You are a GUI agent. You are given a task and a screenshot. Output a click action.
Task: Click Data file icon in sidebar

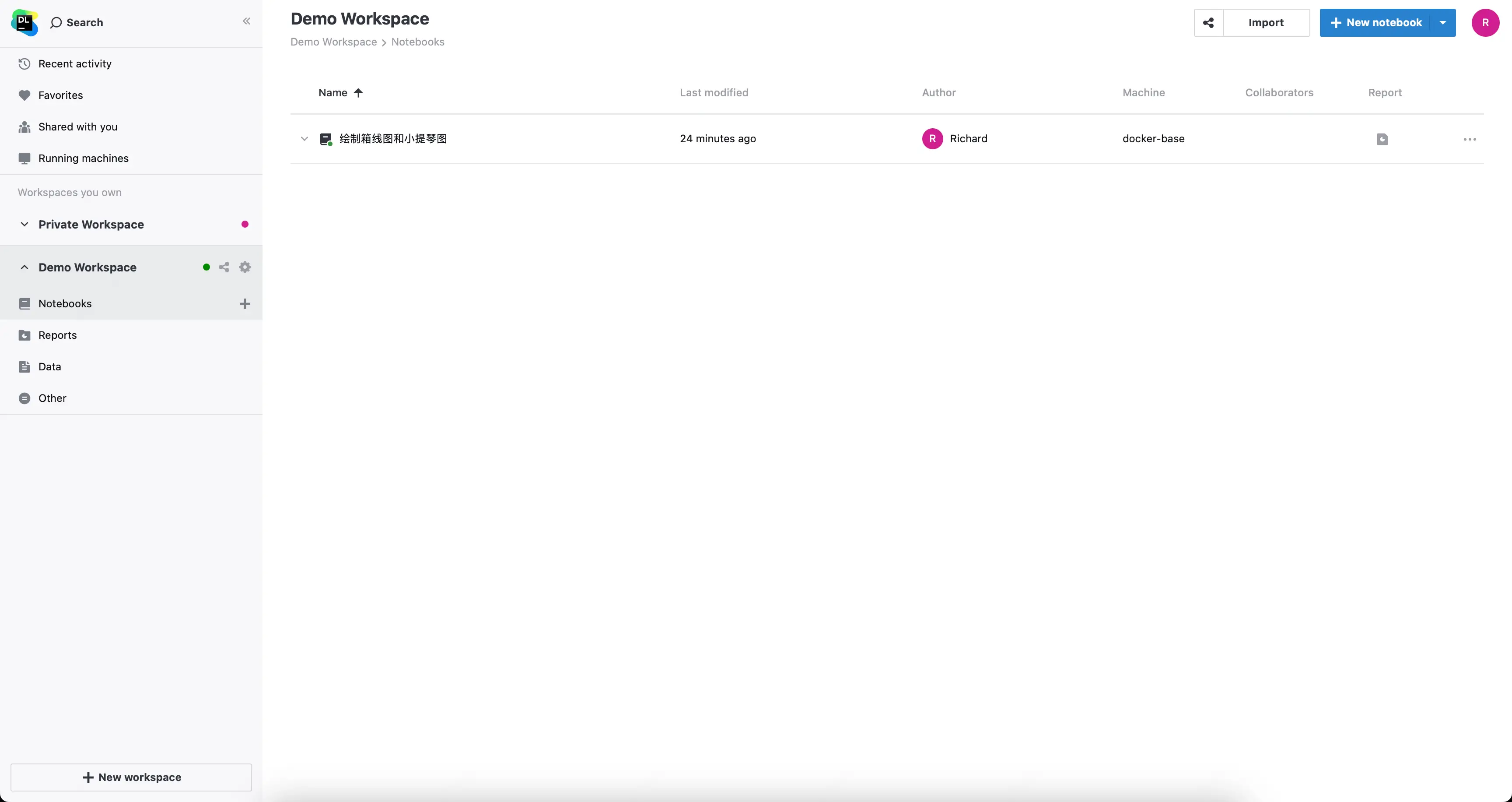[x=24, y=367]
